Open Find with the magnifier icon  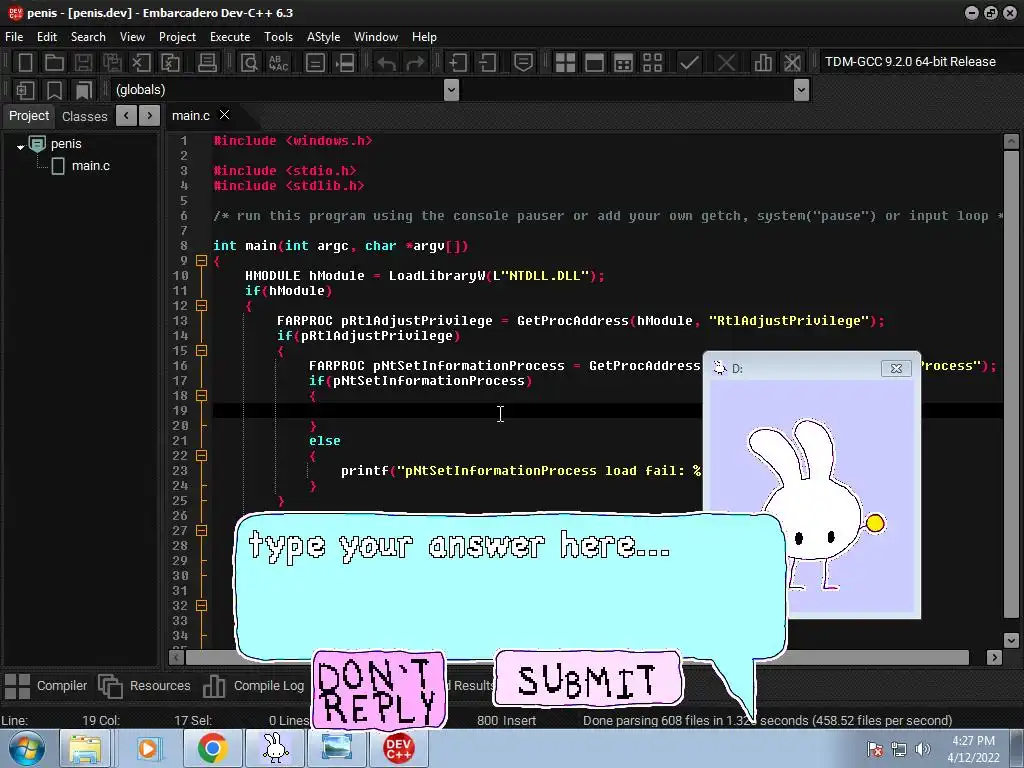click(249, 63)
